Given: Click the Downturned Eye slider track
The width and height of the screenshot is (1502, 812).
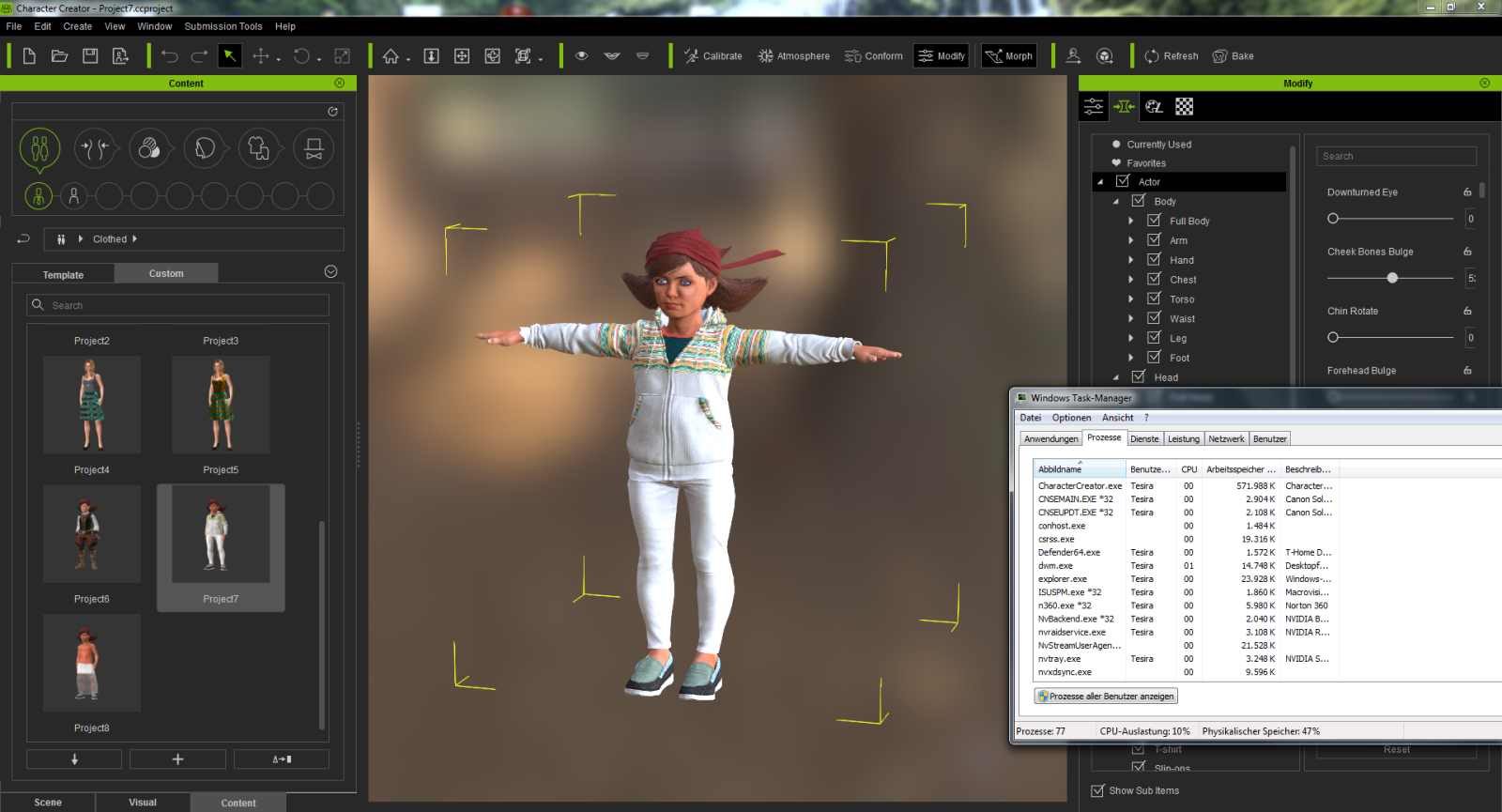Looking at the screenshot, I should click(1390, 219).
